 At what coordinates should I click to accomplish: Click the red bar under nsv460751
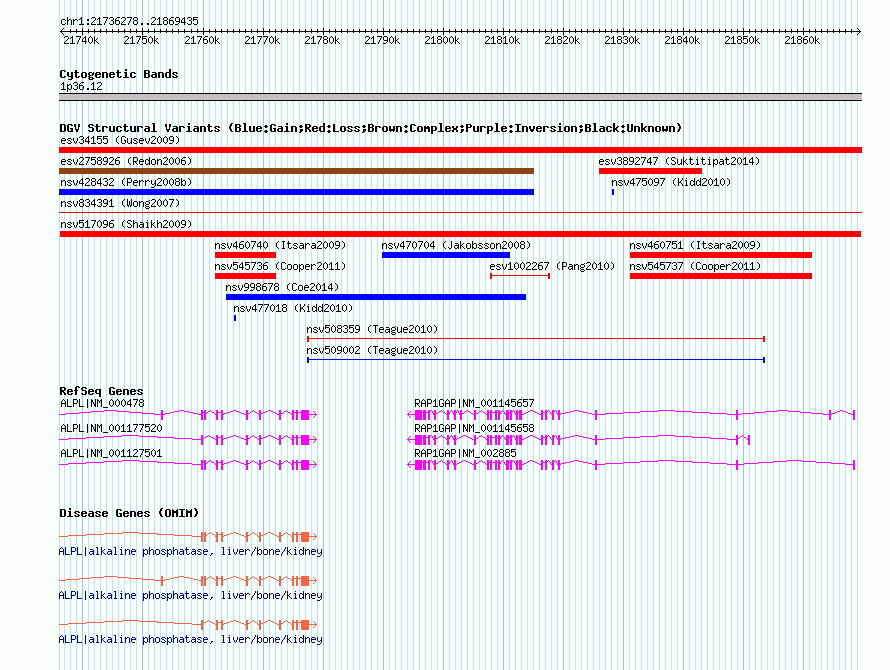[x=721, y=255]
